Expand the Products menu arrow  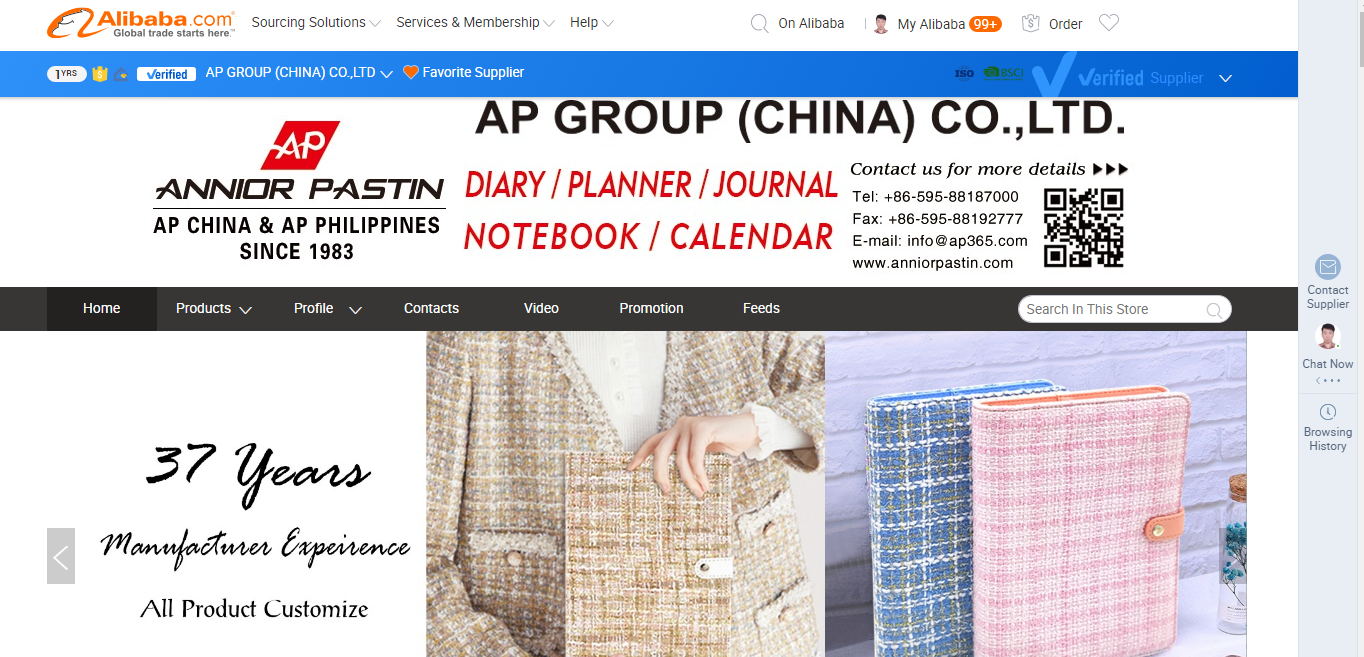coord(245,310)
